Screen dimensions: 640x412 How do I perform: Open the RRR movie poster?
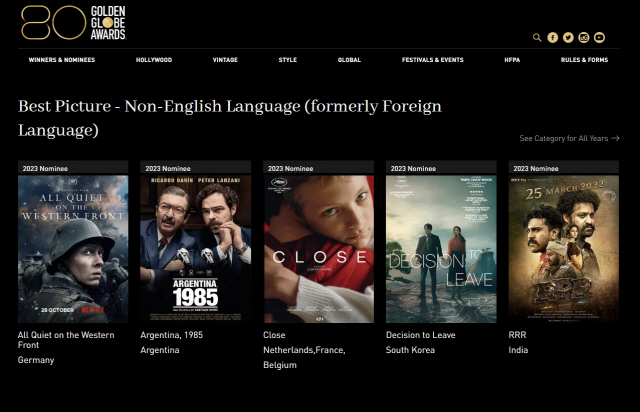[564, 249]
